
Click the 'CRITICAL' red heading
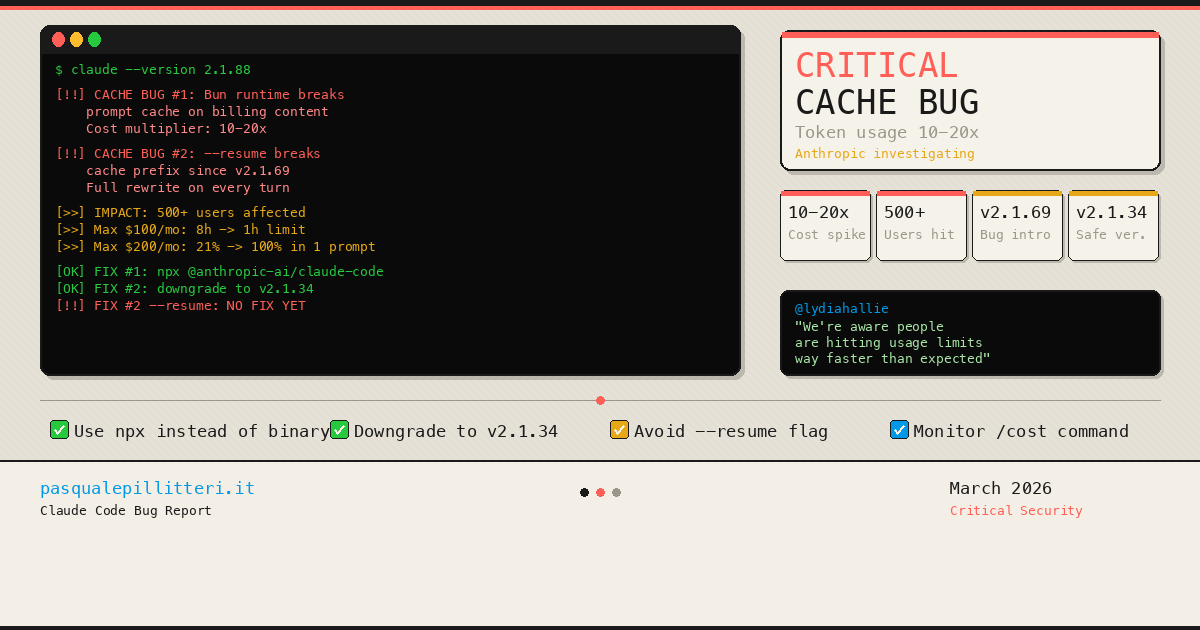click(x=876, y=65)
